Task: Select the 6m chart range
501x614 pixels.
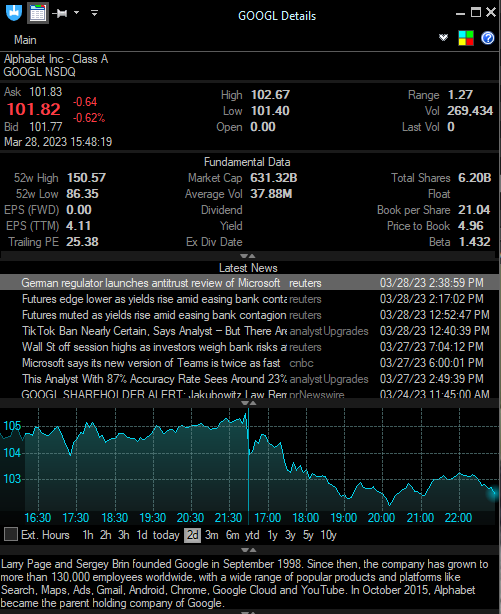Action: [x=232, y=535]
